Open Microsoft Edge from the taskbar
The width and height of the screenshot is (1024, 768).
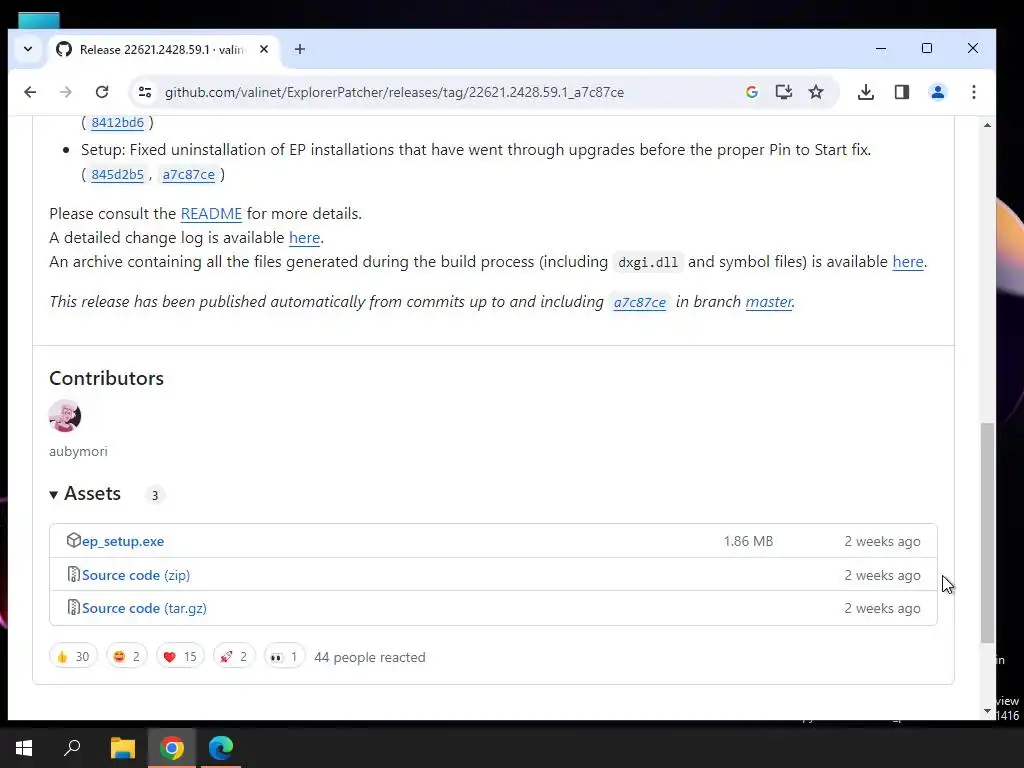(221, 748)
